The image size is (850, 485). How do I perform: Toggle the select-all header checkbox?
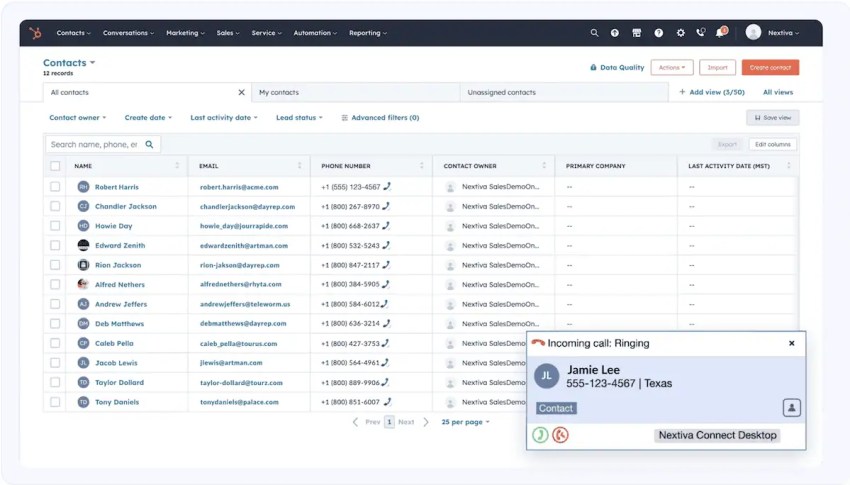pyautogui.click(x=55, y=166)
